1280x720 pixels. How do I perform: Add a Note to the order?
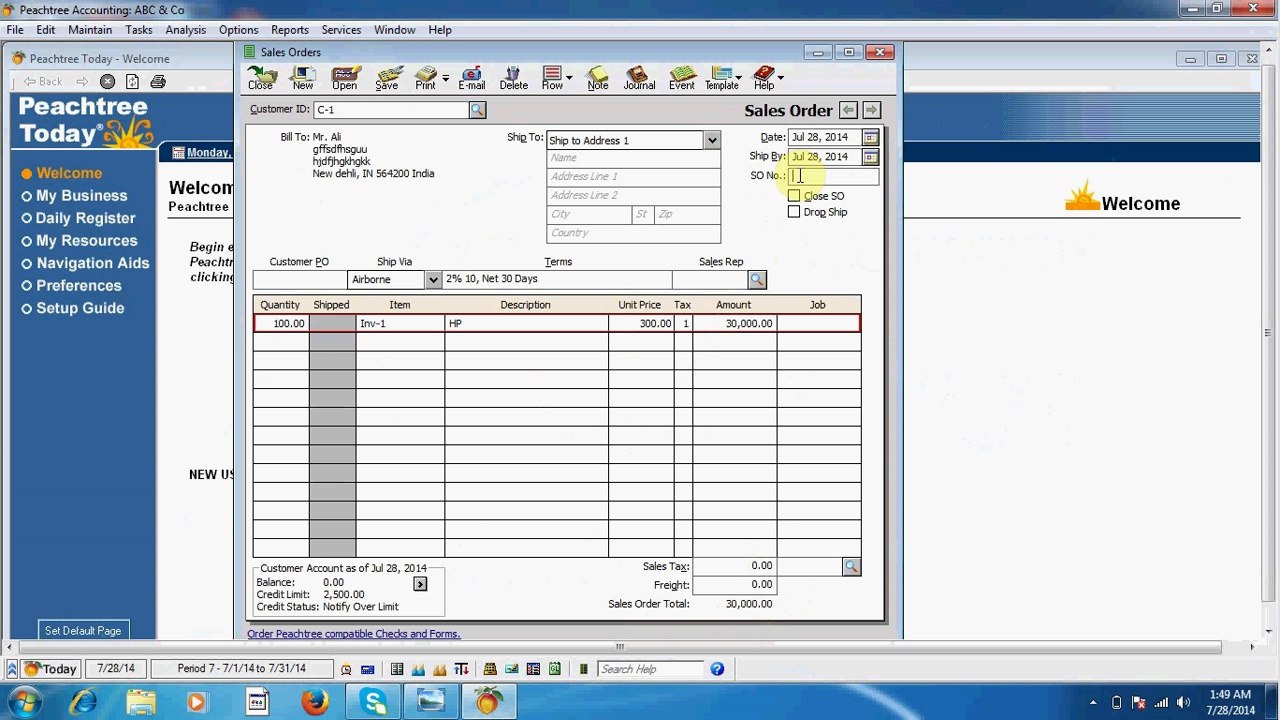(597, 78)
